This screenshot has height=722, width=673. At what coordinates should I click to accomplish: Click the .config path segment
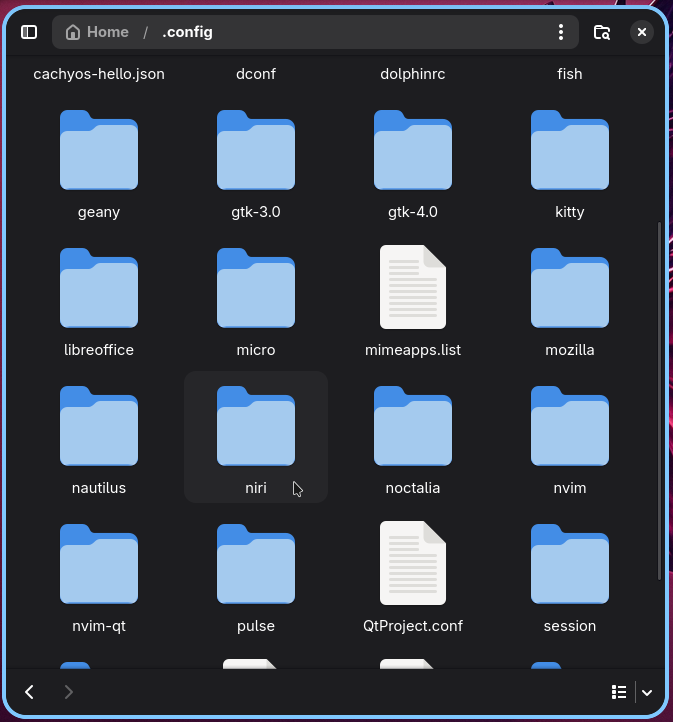187,32
